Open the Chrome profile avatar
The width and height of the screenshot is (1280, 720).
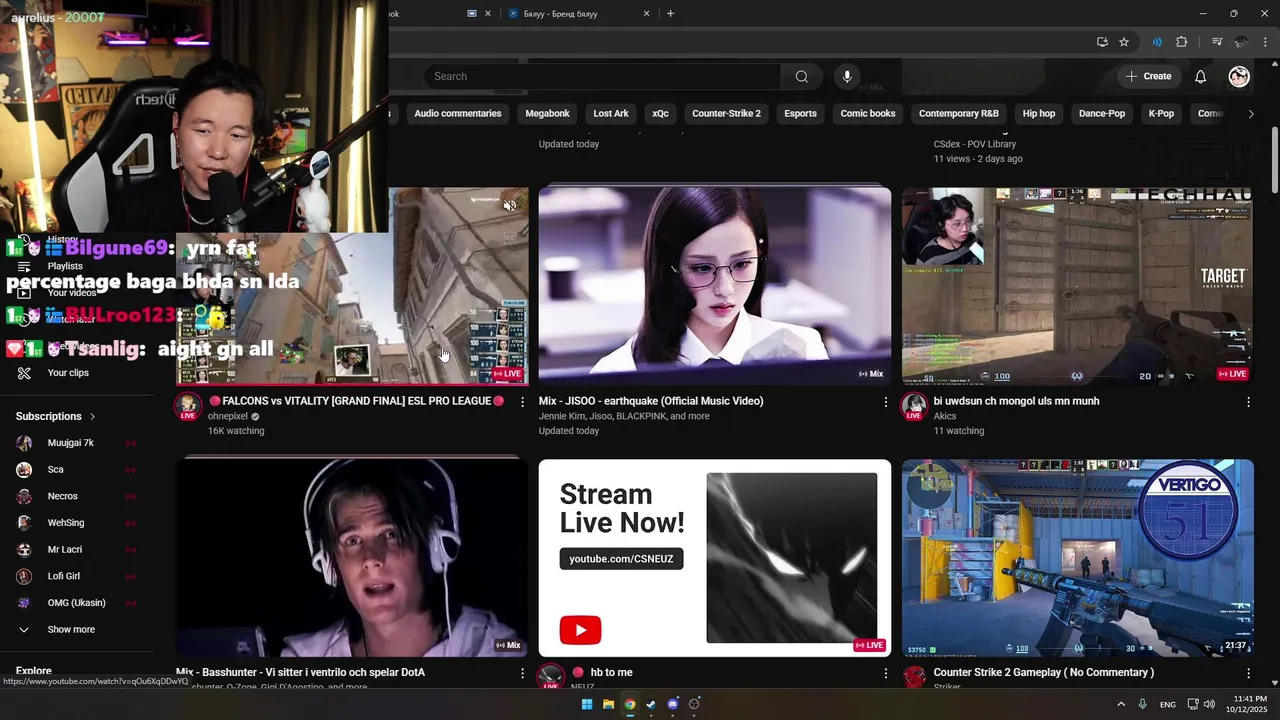[1241, 42]
